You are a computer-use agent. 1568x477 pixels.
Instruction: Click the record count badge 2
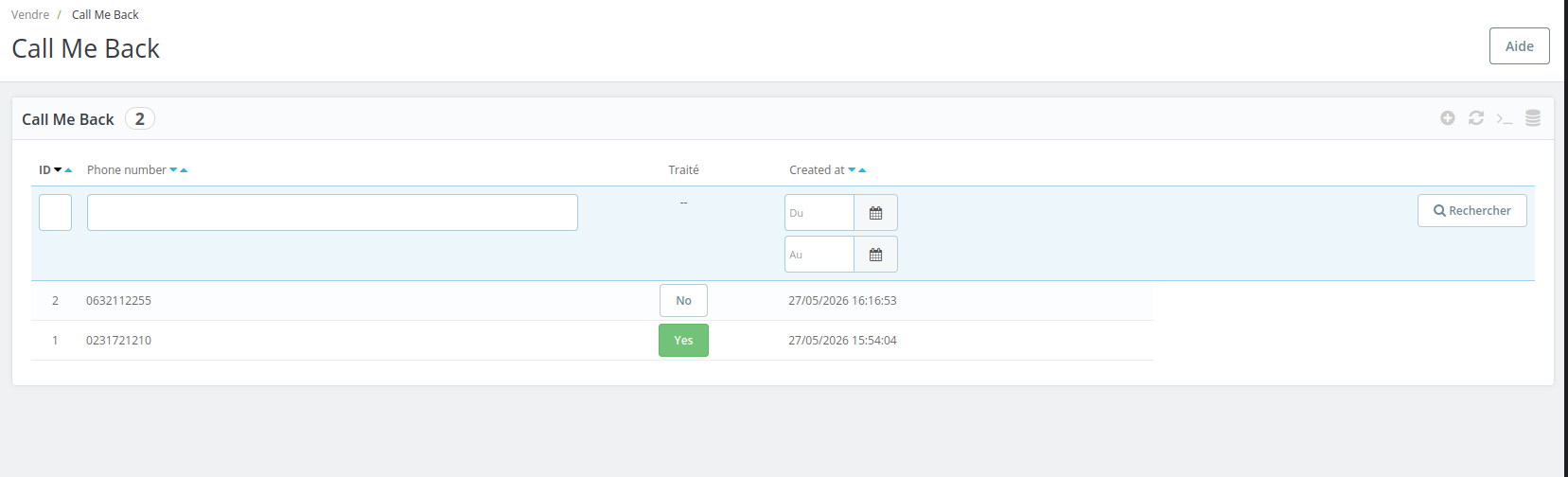(x=140, y=119)
